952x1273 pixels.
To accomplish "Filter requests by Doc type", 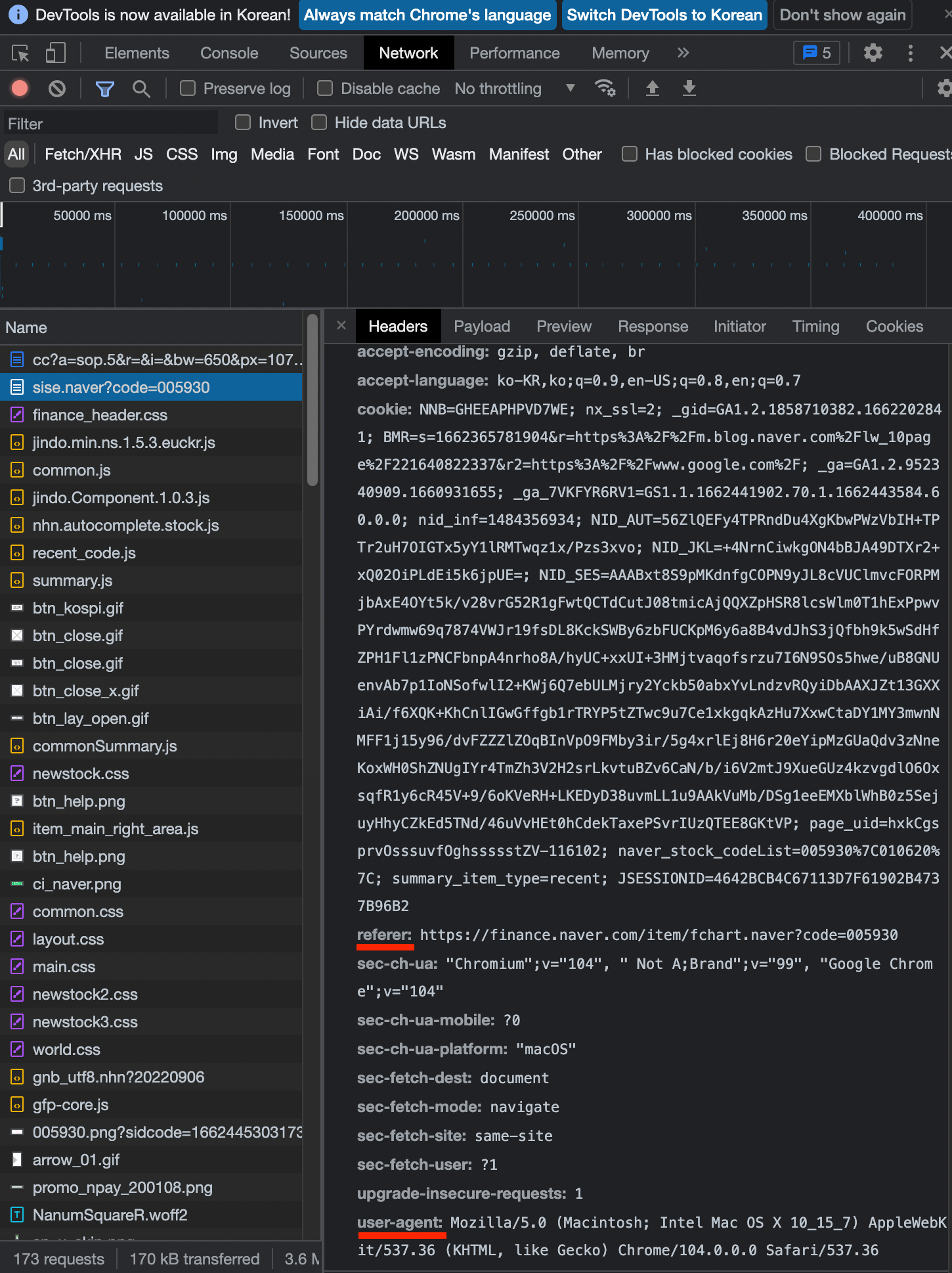I will [366, 154].
